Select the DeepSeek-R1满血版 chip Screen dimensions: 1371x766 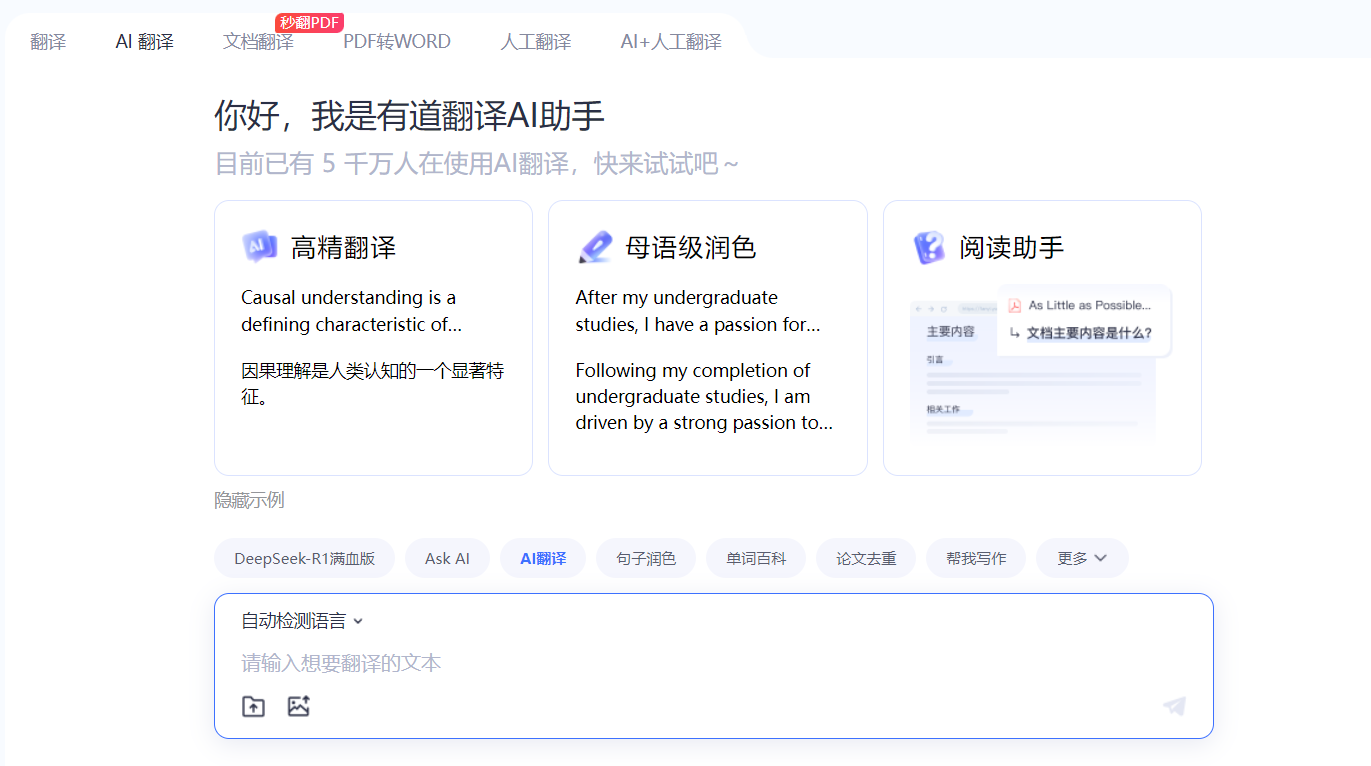[x=305, y=558]
